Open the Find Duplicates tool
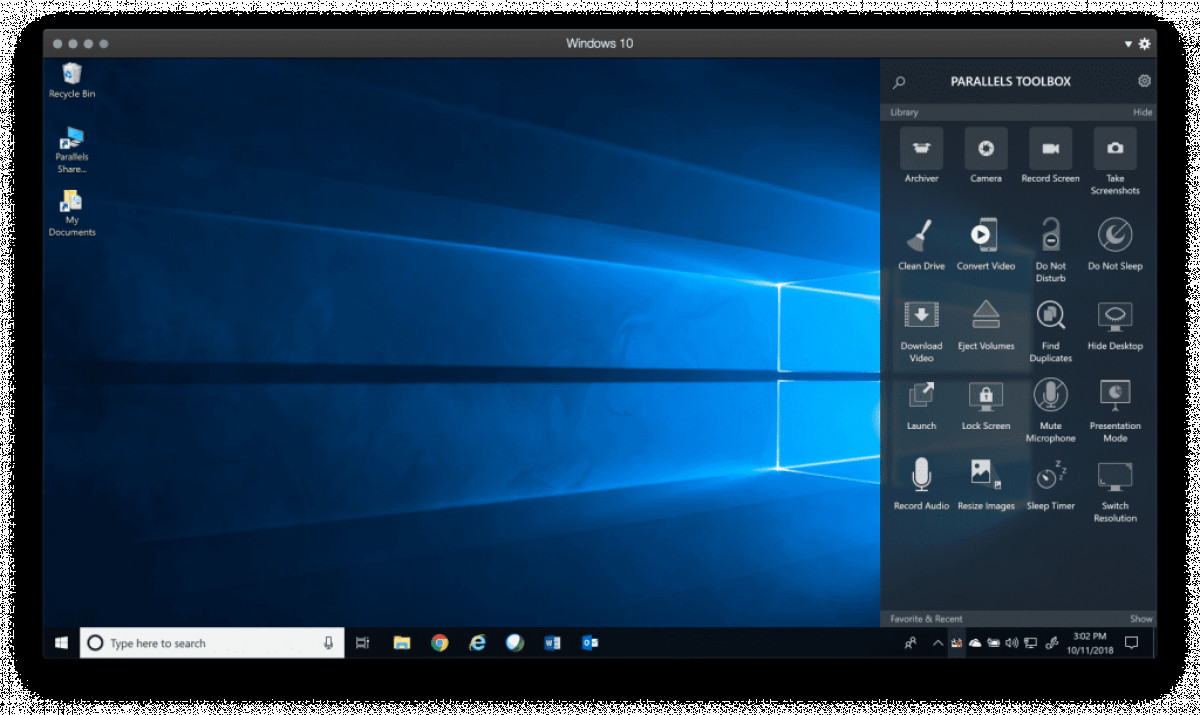 tap(1050, 316)
